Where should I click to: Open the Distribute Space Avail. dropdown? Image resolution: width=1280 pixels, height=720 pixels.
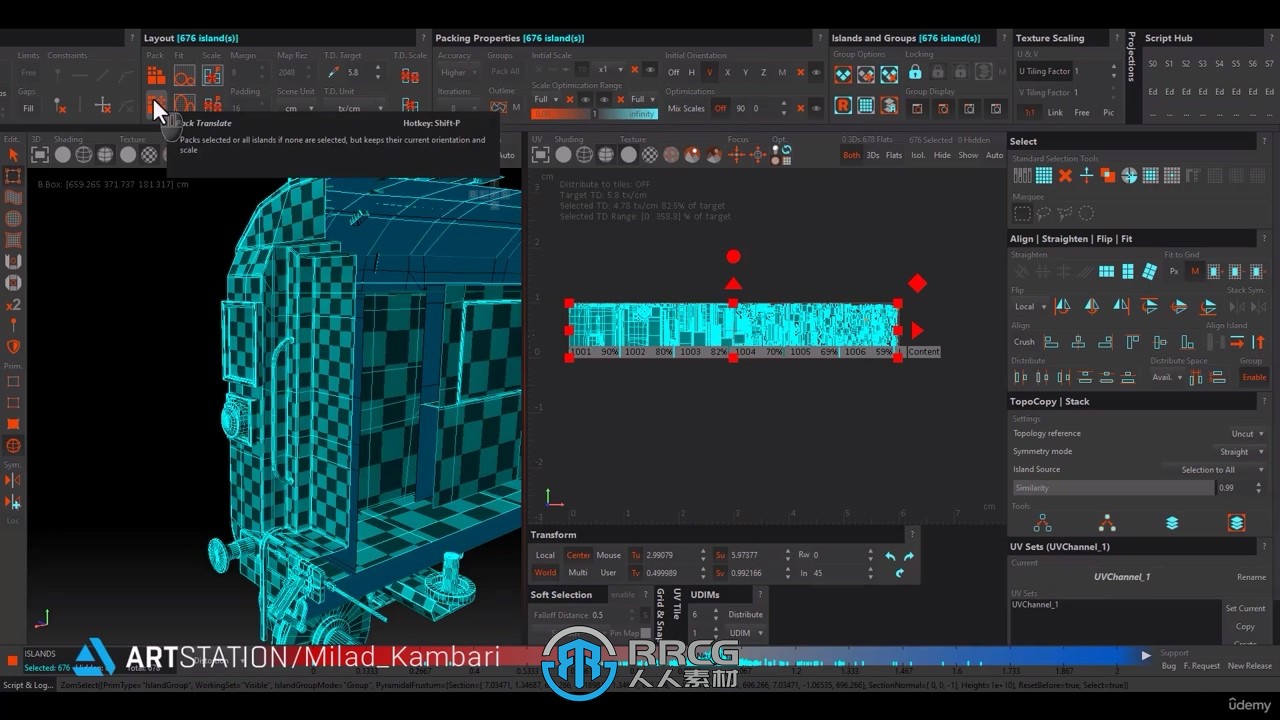click(1167, 377)
